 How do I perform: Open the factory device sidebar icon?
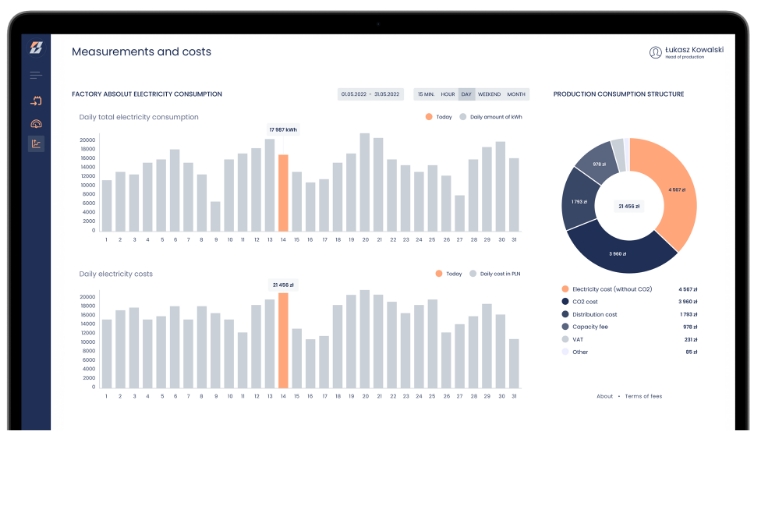[x=36, y=101]
